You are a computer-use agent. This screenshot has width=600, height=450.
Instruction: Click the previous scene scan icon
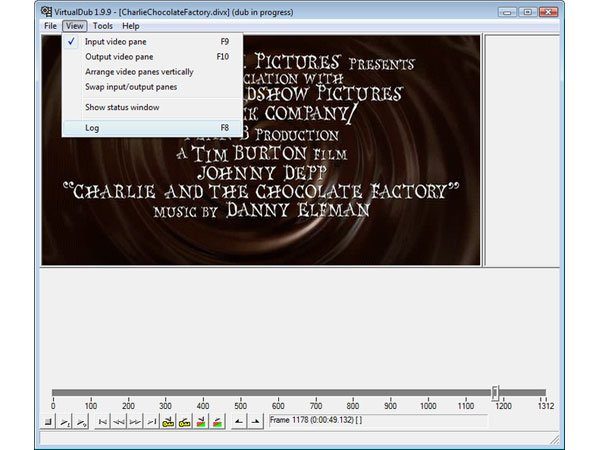[x=201, y=421]
